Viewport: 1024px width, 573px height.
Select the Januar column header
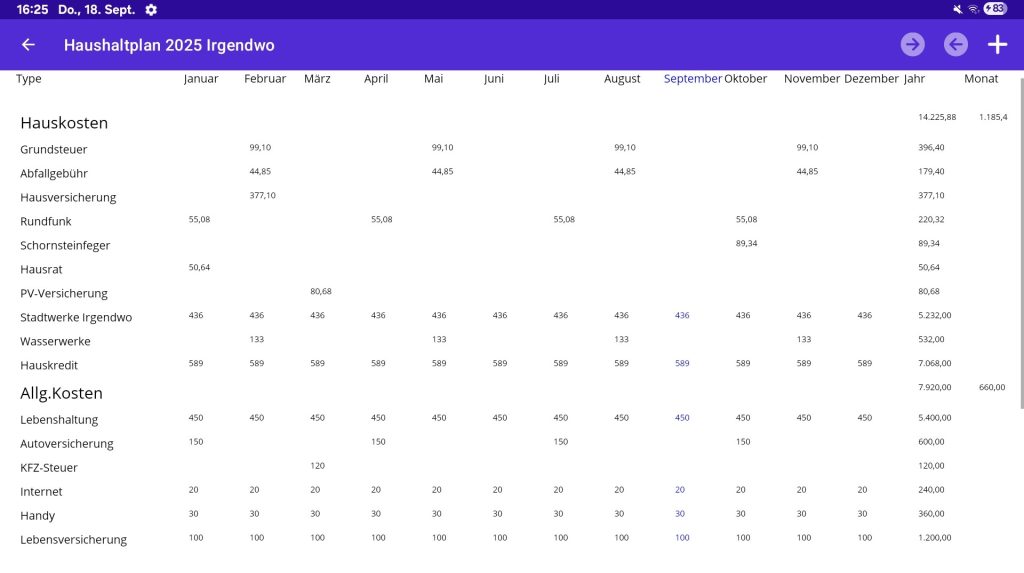(x=201, y=79)
